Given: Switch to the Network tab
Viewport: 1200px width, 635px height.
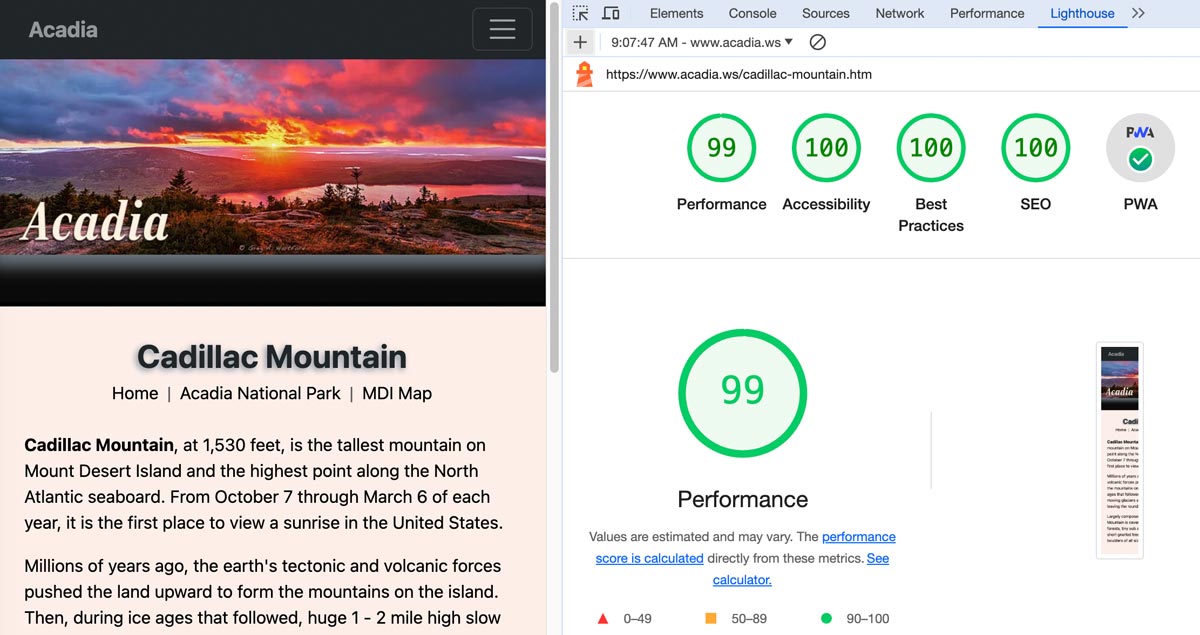Looking at the screenshot, I should click(899, 13).
